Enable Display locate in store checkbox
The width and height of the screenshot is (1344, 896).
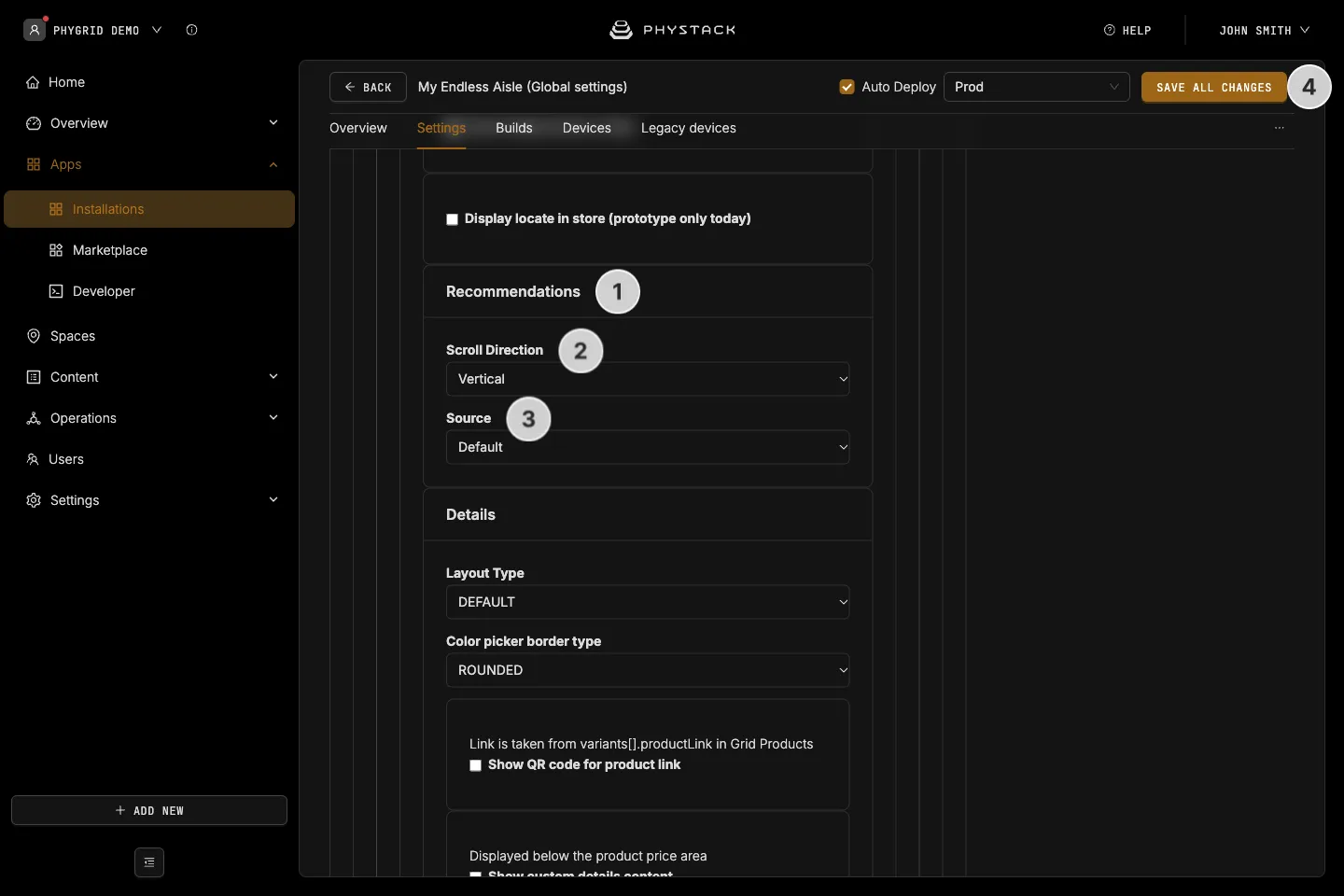[x=452, y=219]
